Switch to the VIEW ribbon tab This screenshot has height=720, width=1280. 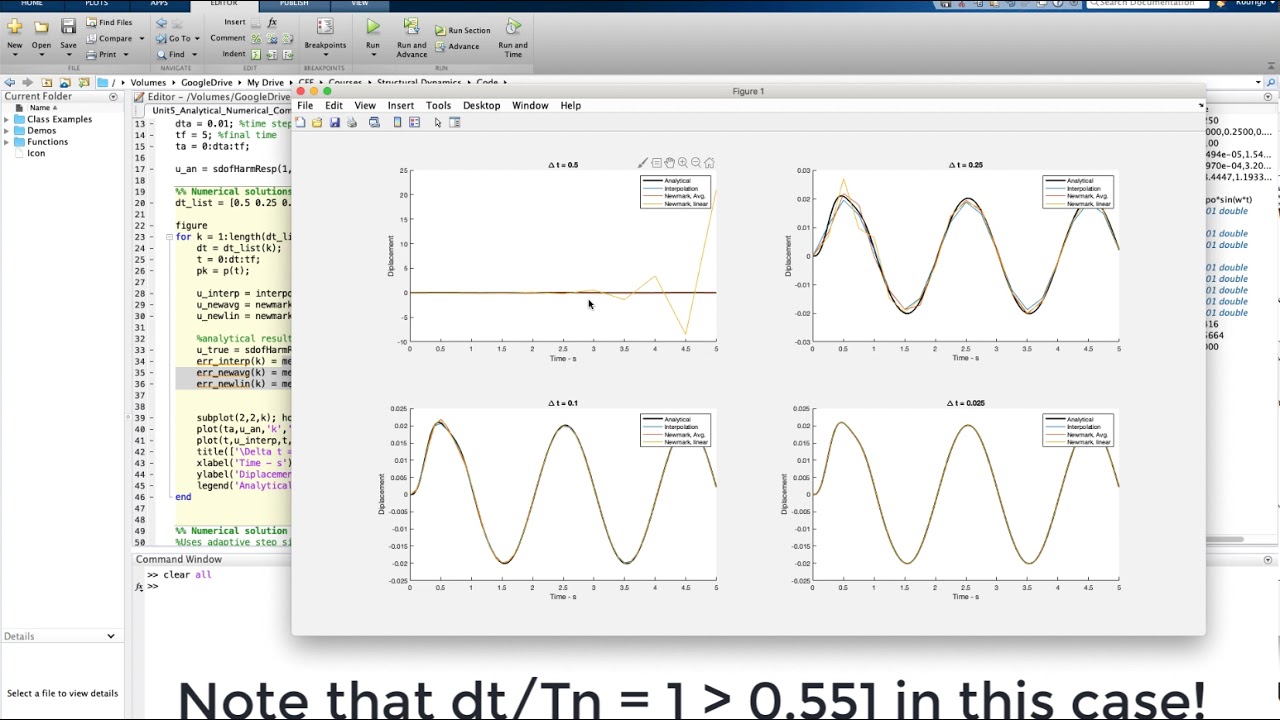click(359, 3)
